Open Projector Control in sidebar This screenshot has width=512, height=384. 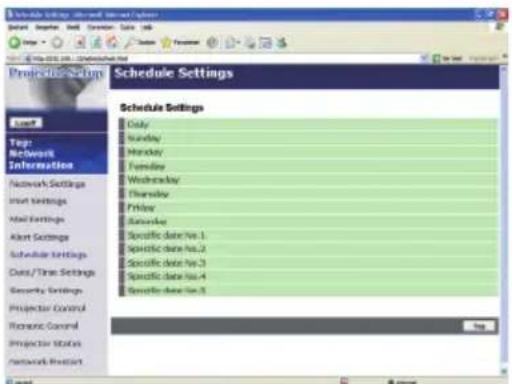pyautogui.click(x=47, y=308)
